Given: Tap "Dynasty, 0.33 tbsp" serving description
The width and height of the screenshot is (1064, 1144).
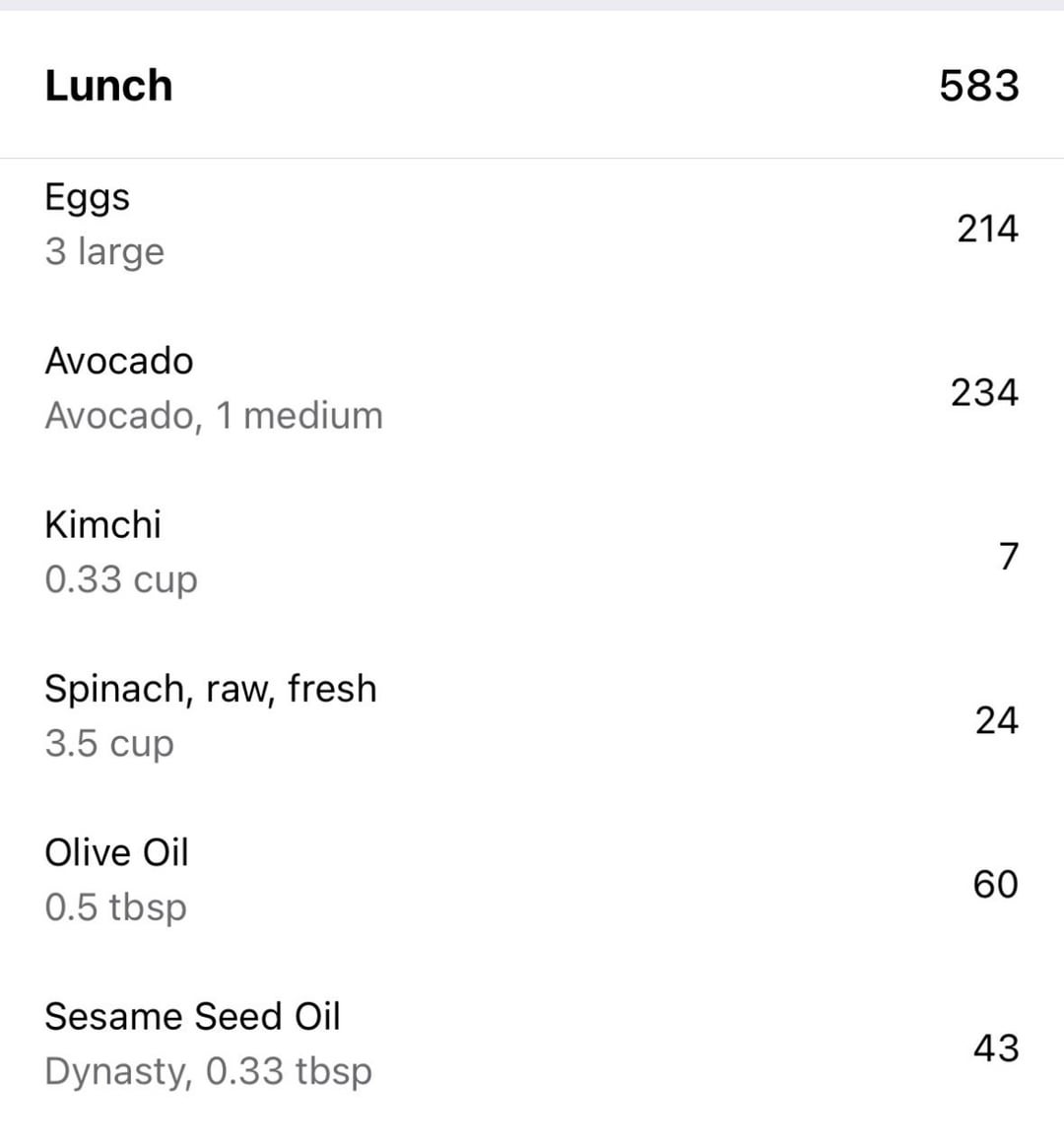Looking at the screenshot, I should [209, 1071].
